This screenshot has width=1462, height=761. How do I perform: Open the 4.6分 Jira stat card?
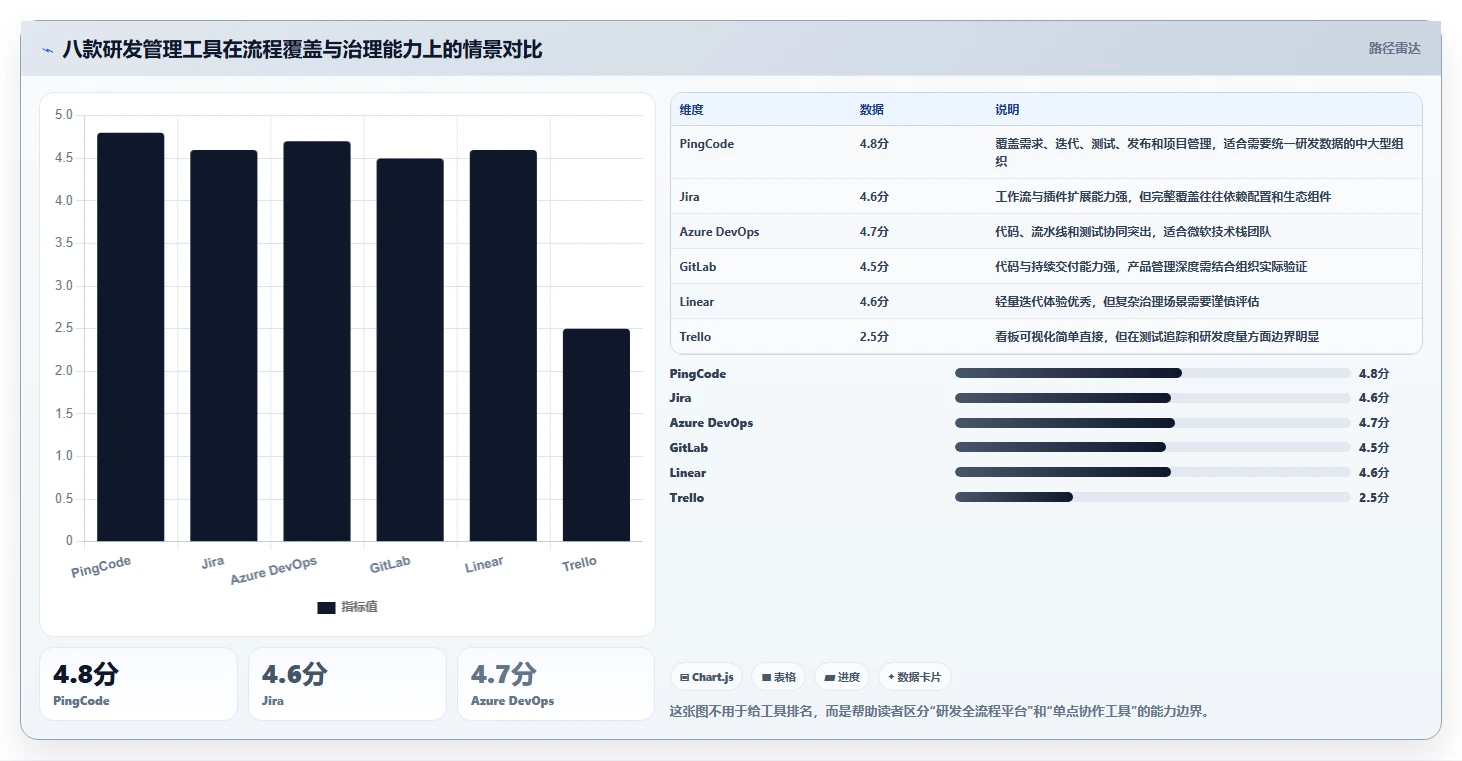click(347, 684)
